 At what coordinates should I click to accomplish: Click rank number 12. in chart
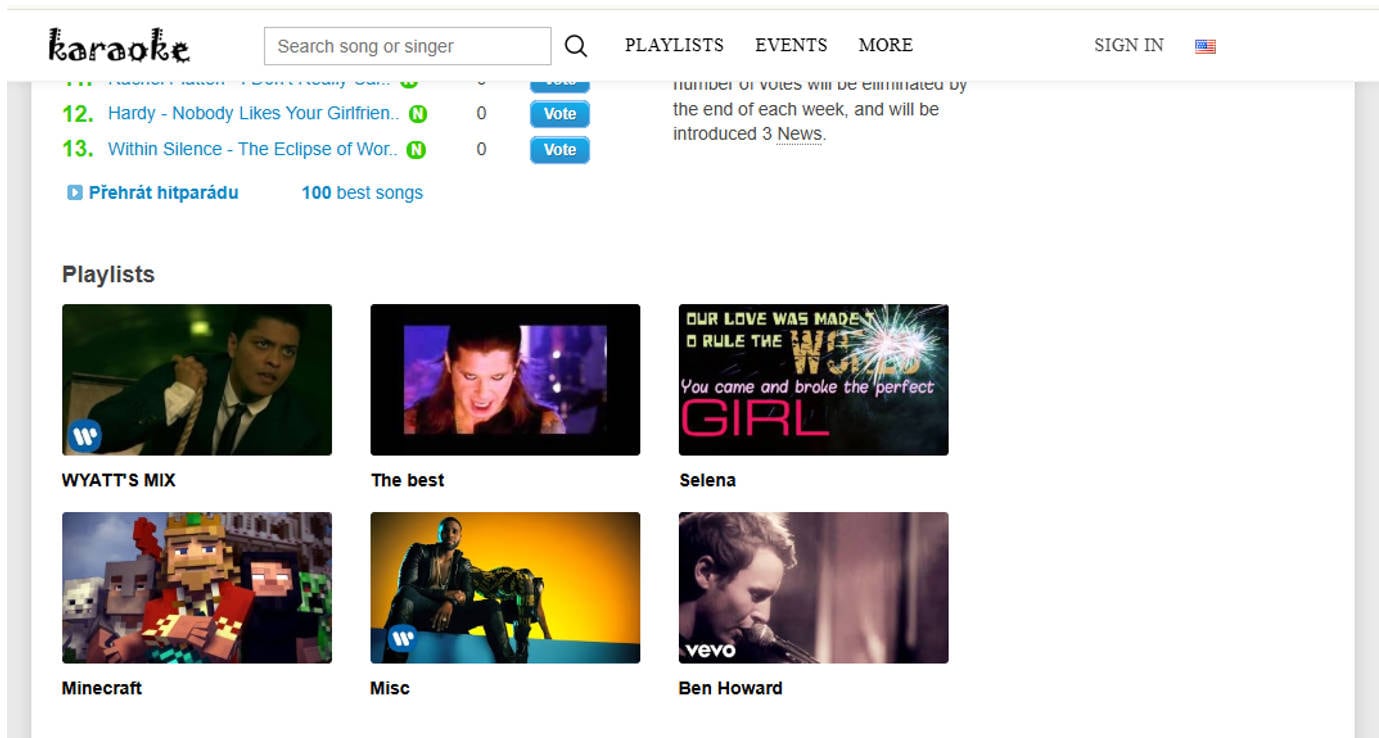pyautogui.click(x=78, y=114)
